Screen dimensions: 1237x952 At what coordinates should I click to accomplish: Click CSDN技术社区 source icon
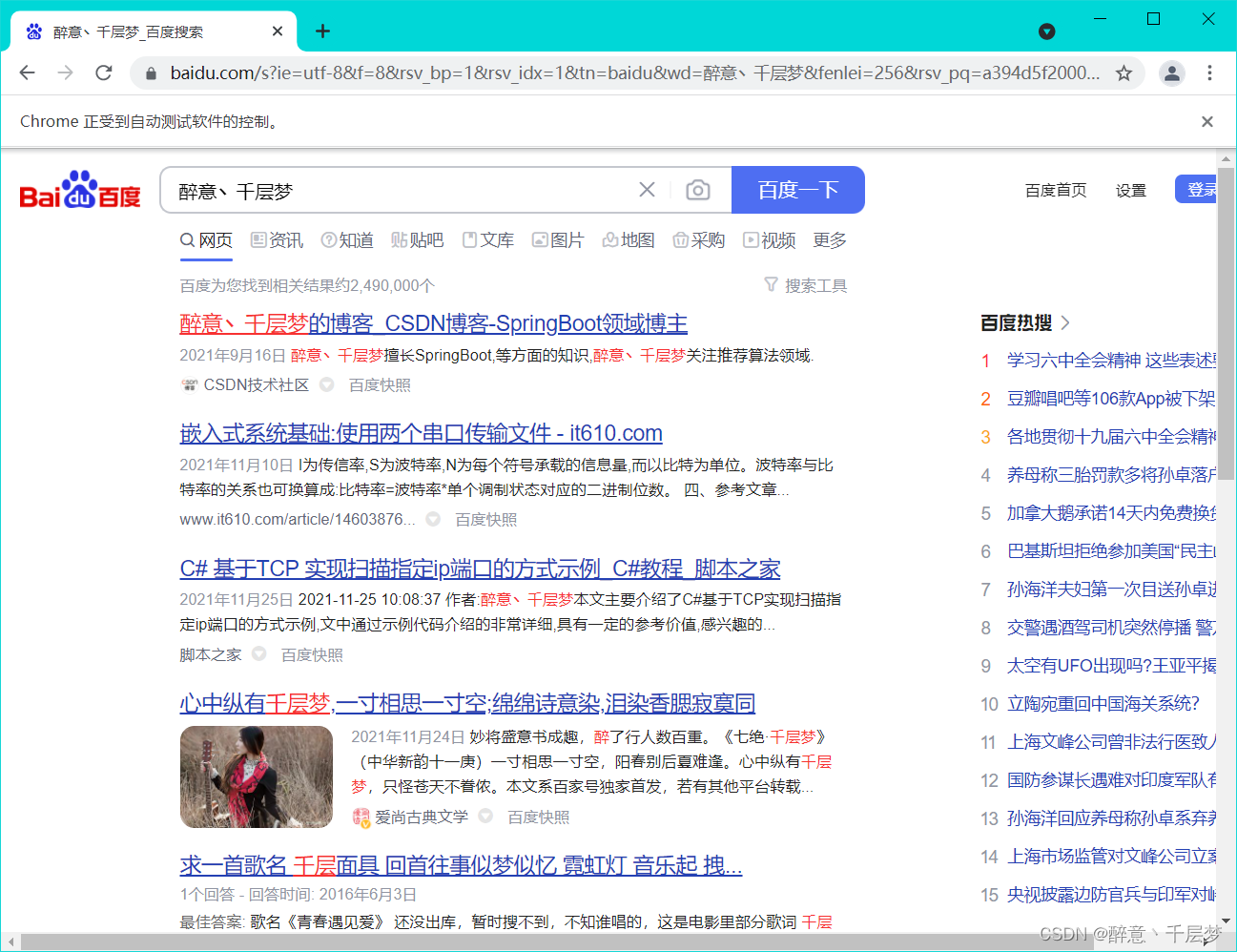click(189, 384)
